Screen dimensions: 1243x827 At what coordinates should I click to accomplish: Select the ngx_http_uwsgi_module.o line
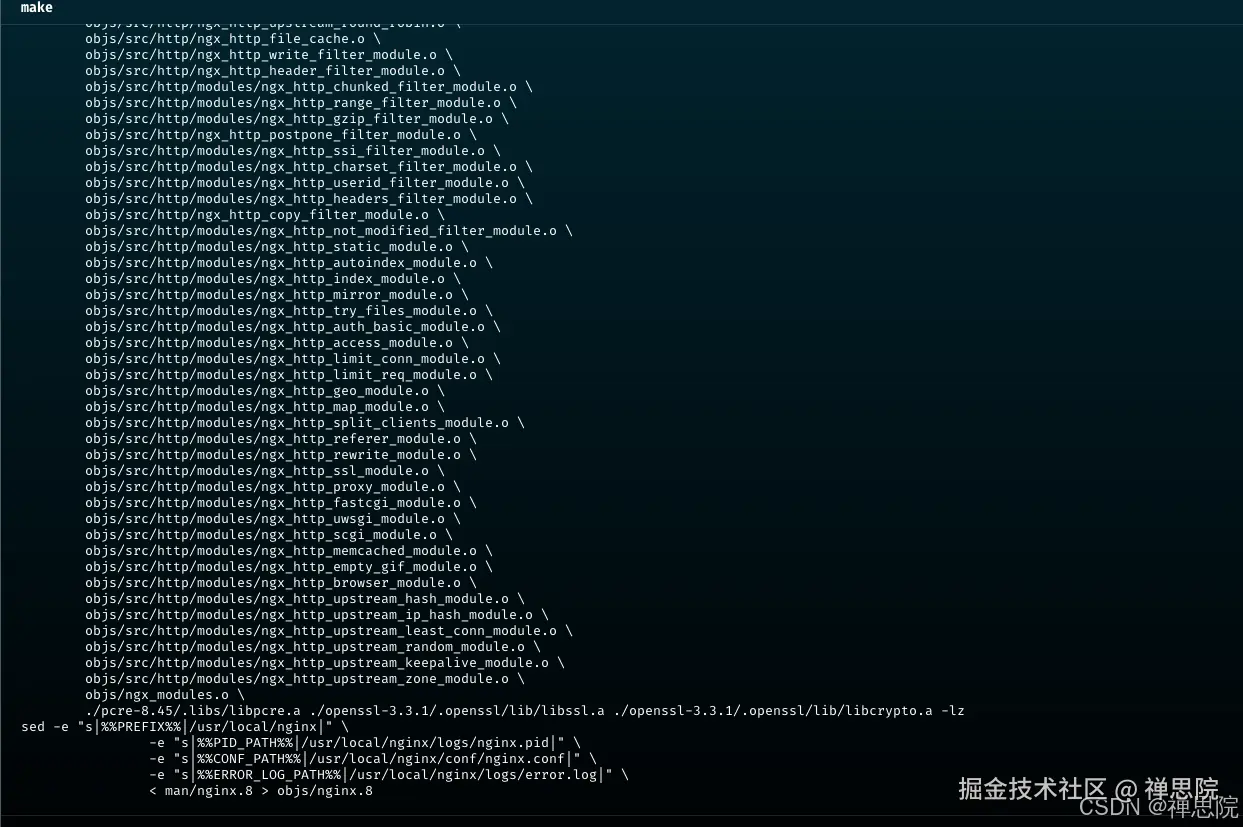(272, 519)
